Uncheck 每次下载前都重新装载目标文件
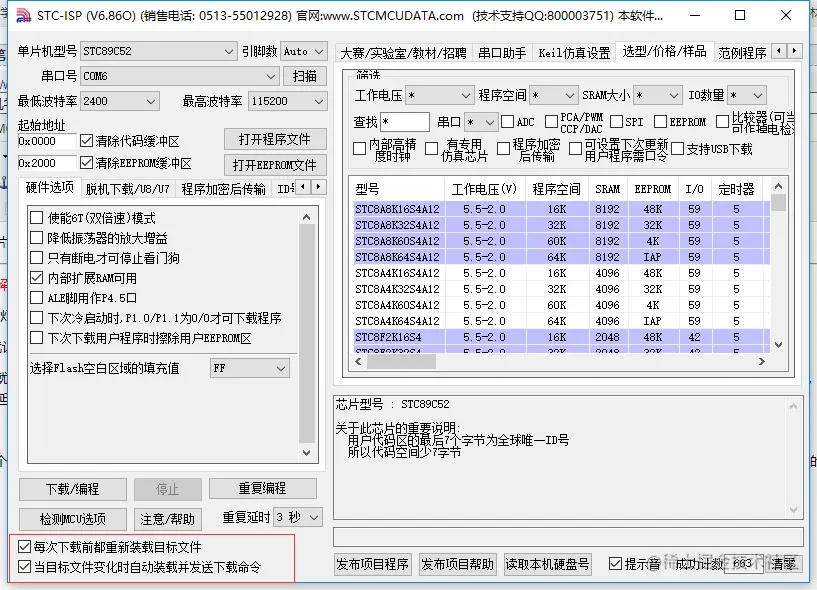817x590 pixels. (24, 547)
